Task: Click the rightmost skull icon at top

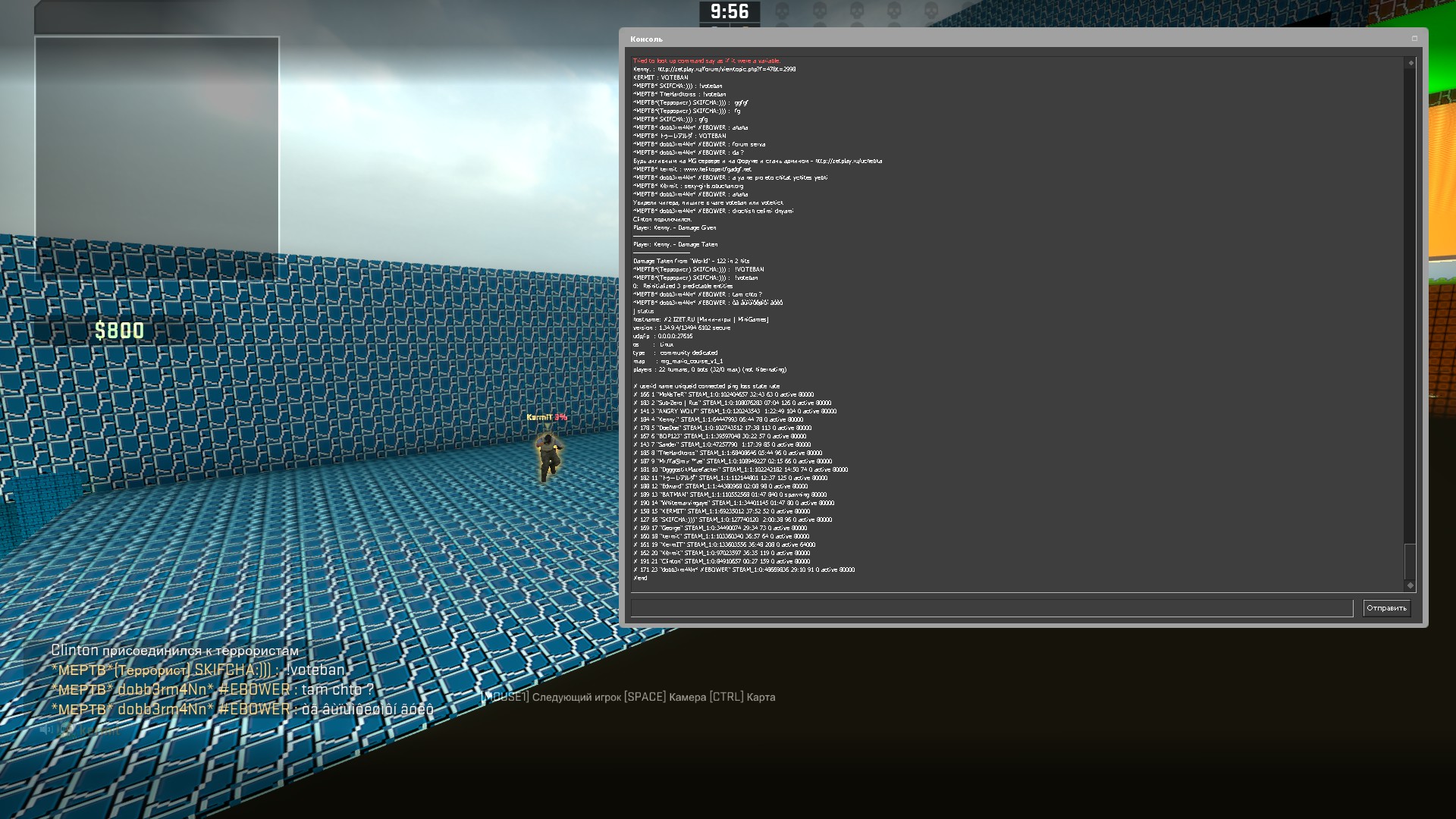Action: coord(932,11)
